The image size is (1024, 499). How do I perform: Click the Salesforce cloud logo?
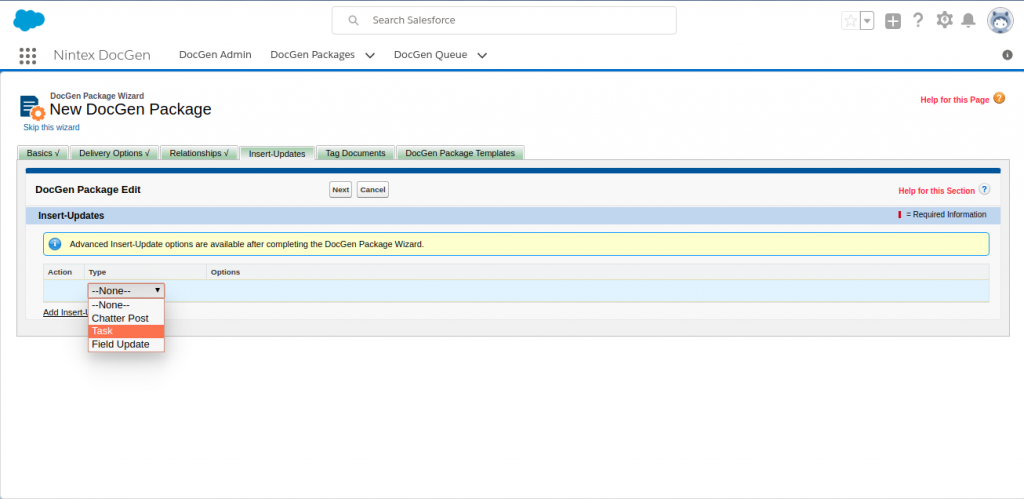click(x=30, y=20)
